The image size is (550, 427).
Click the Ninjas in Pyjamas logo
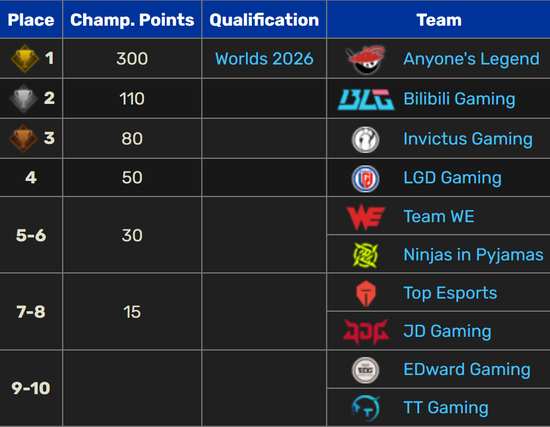365,255
